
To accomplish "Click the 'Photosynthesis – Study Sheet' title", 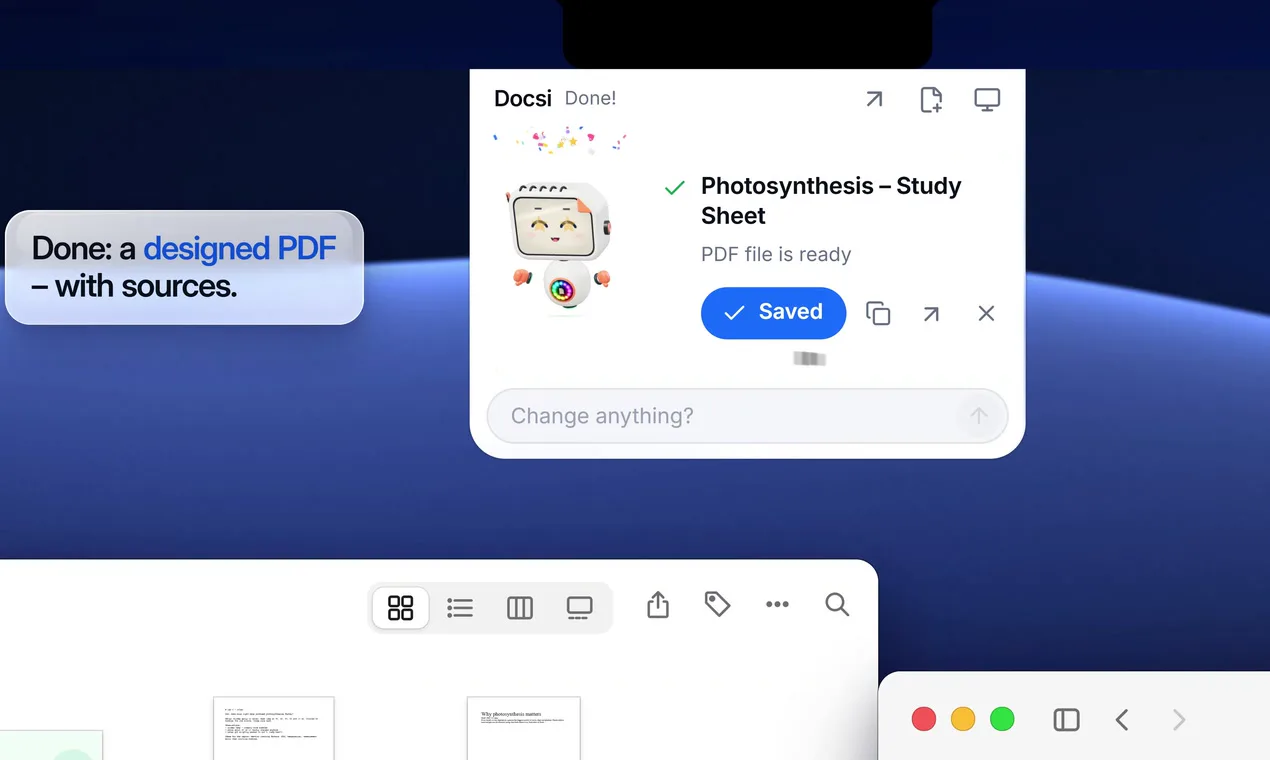I will point(831,201).
